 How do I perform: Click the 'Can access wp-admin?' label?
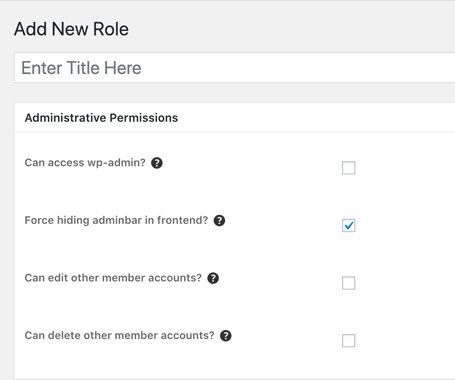coord(85,163)
